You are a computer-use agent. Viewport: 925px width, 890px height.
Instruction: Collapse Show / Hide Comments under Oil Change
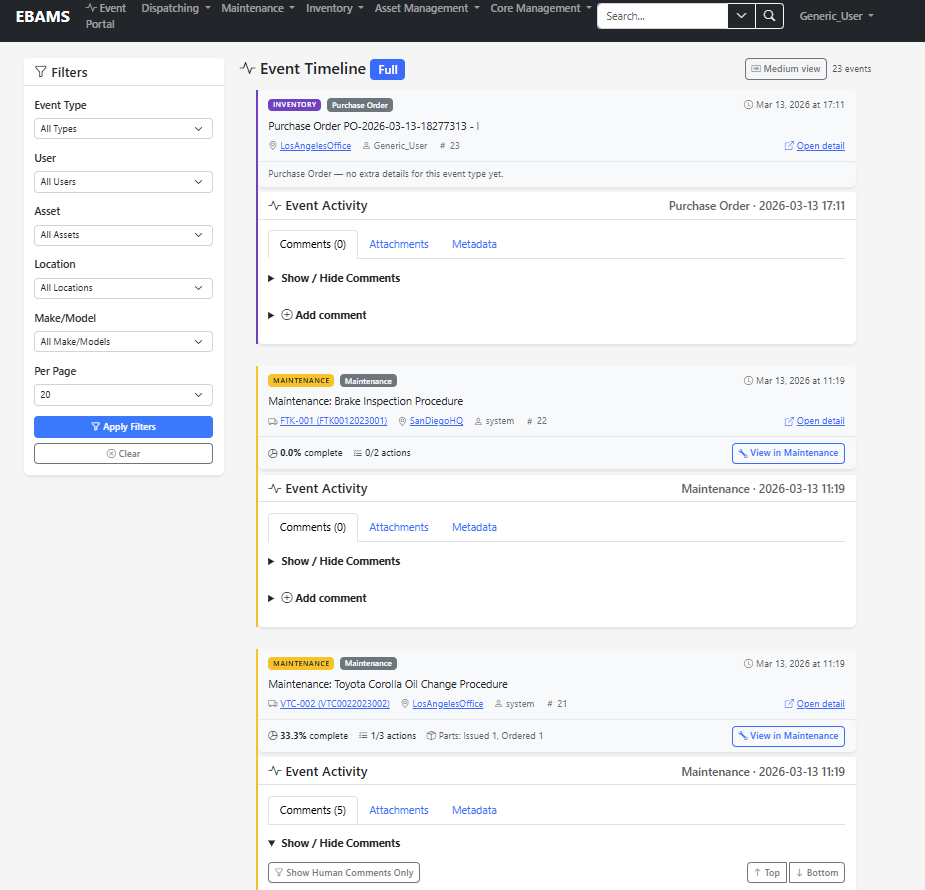coord(334,843)
